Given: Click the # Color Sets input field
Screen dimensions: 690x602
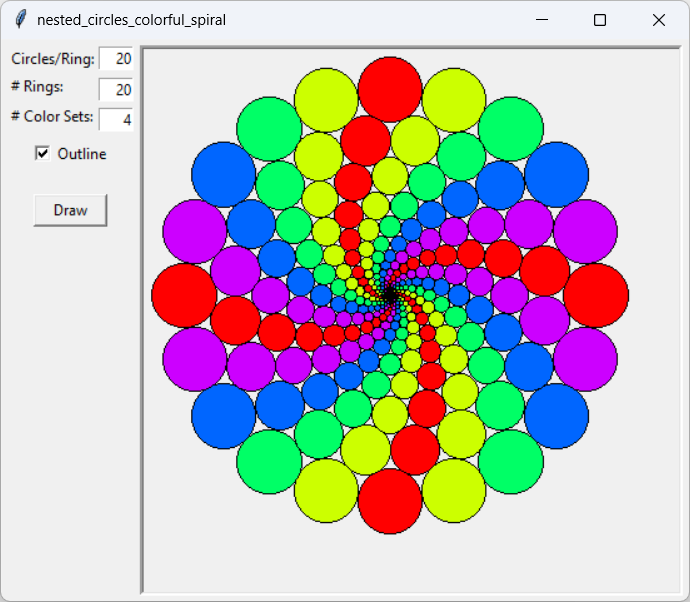Looking at the screenshot, I should click(116, 119).
